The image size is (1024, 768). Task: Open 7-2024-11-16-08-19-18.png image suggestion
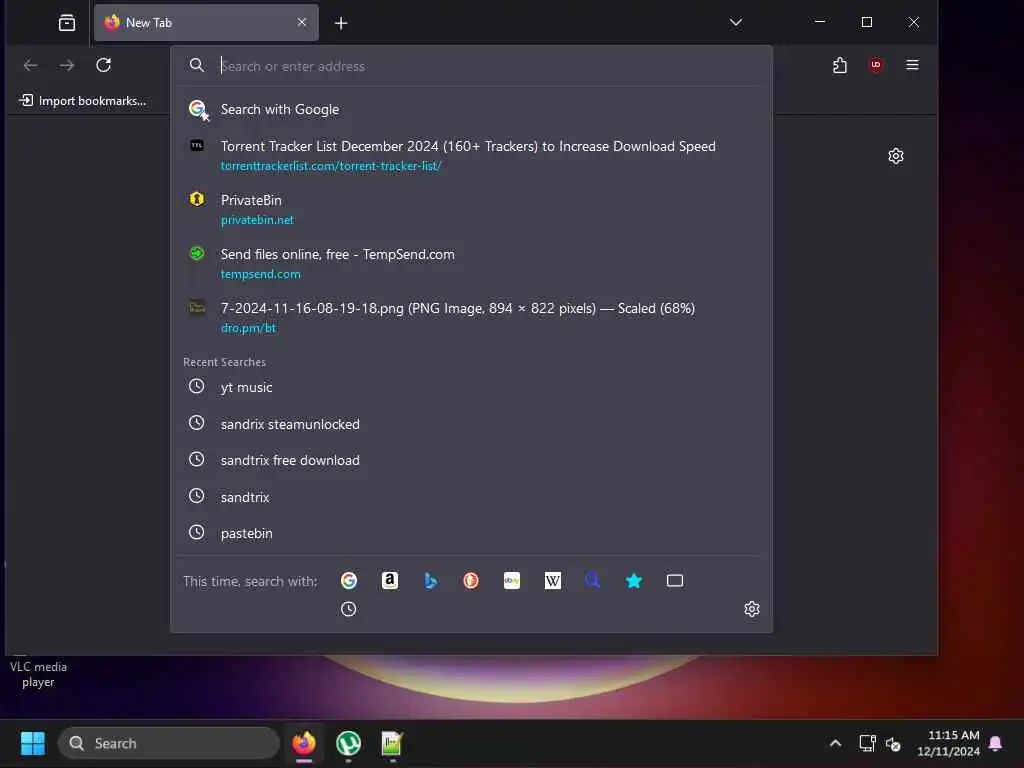[x=472, y=317]
